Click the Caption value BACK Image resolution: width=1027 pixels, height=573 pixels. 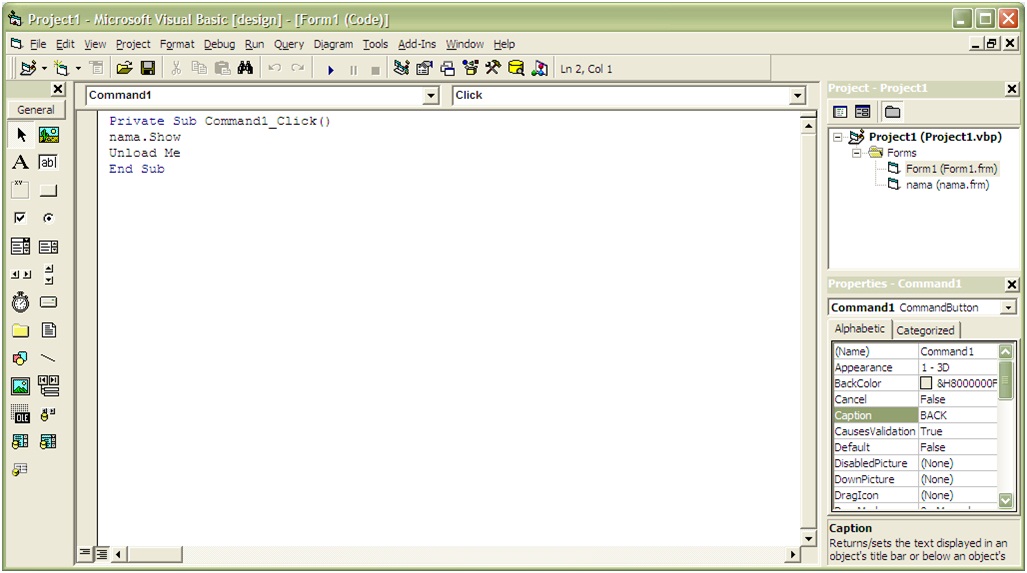pyautogui.click(x=933, y=415)
